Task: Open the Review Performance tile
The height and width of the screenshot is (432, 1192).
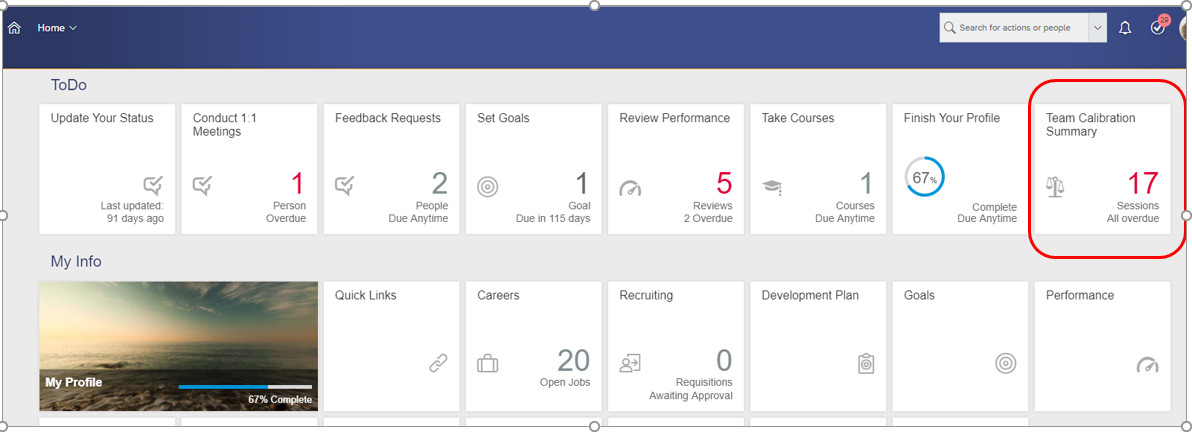Action: pos(676,169)
